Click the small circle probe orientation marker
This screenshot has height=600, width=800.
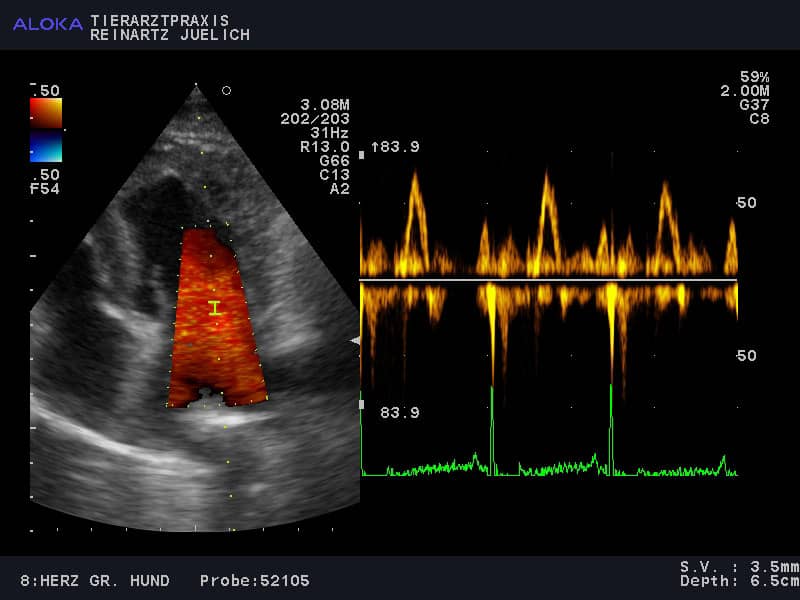(227, 90)
